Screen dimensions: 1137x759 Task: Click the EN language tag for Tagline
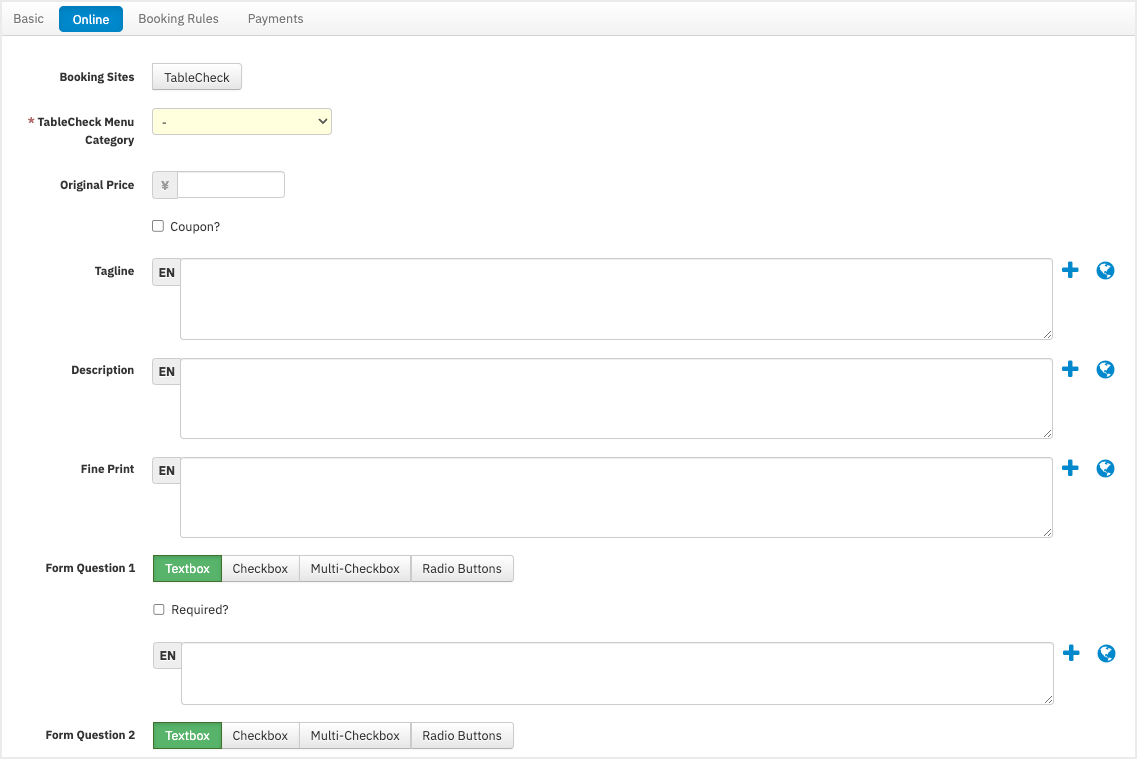pos(167,273)
